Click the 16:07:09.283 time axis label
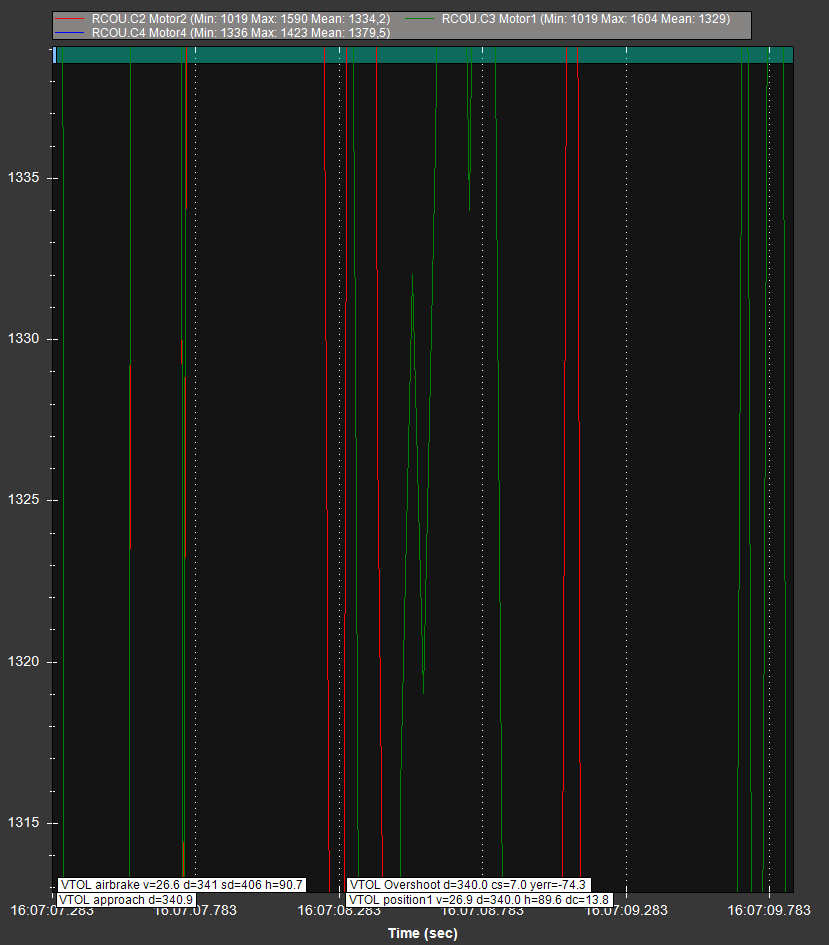Screen dimensions: 829x945 tap(627, 910)
